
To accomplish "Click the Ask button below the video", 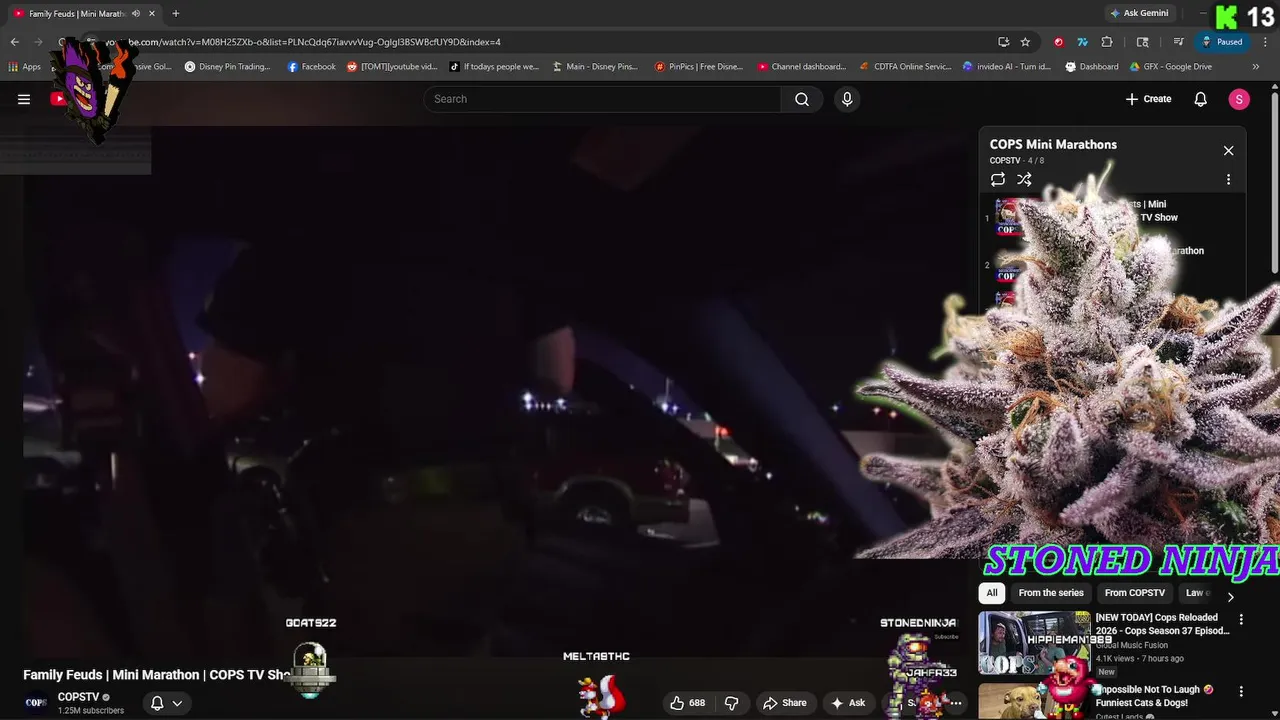I will pos(848,703).
